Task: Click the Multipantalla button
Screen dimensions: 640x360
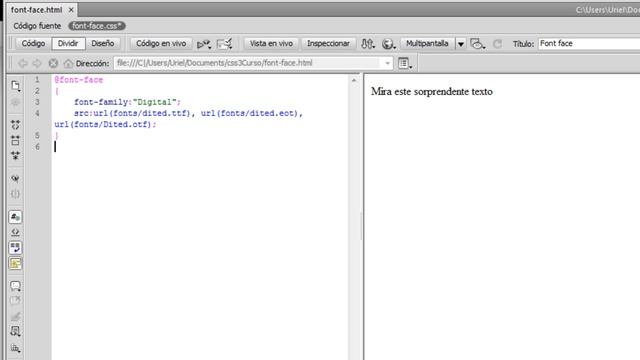Action: pos(427,43)
